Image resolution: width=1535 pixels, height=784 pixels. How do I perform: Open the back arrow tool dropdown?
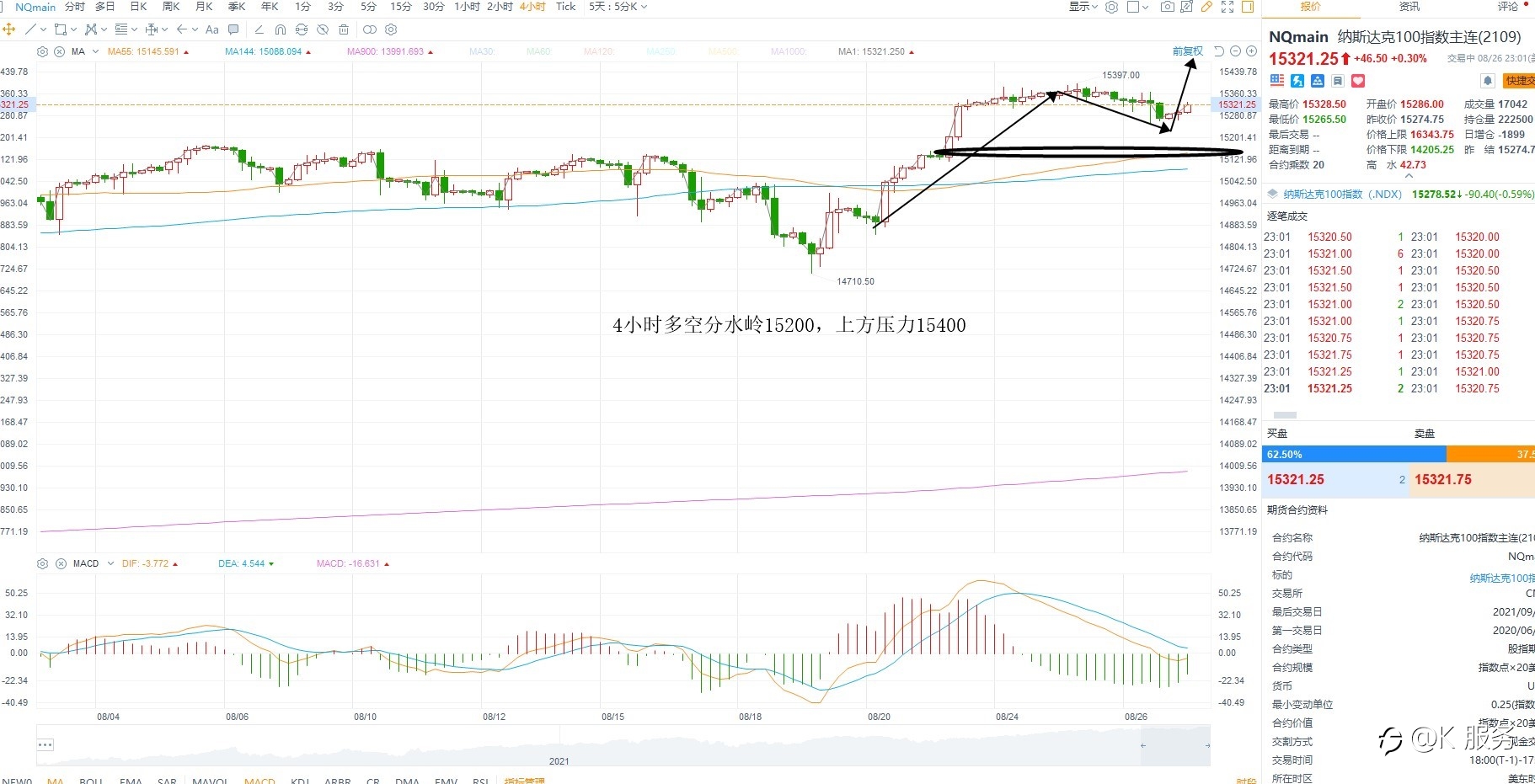click(195, 29)
